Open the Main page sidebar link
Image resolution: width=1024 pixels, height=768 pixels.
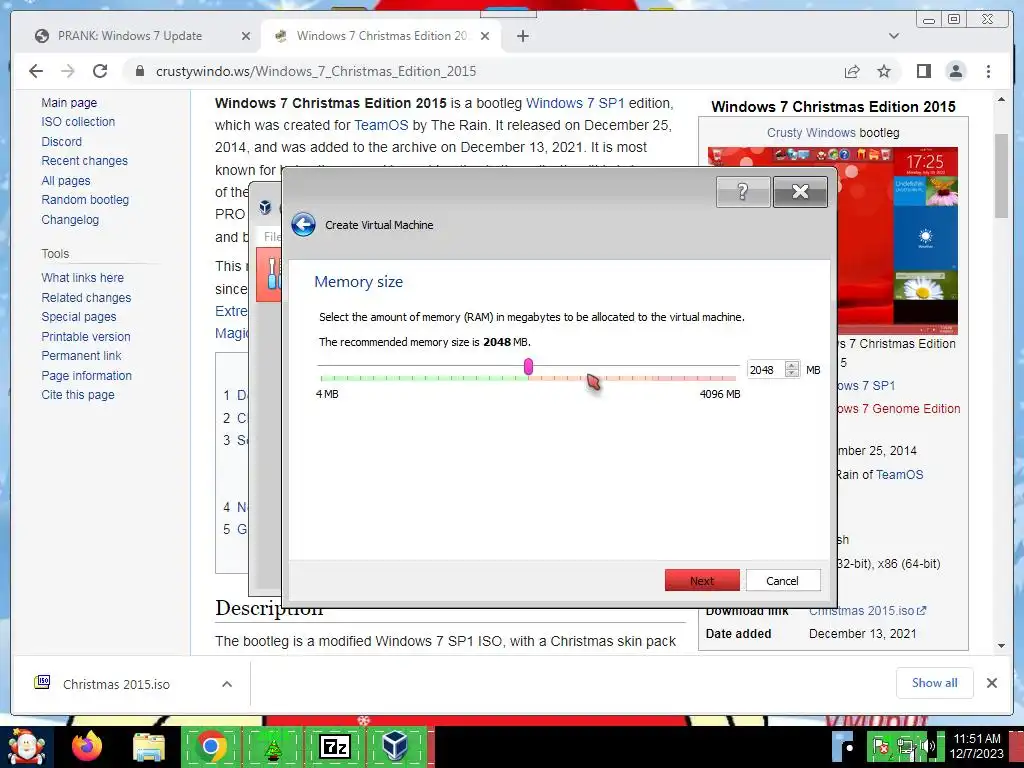pos(69,103)
